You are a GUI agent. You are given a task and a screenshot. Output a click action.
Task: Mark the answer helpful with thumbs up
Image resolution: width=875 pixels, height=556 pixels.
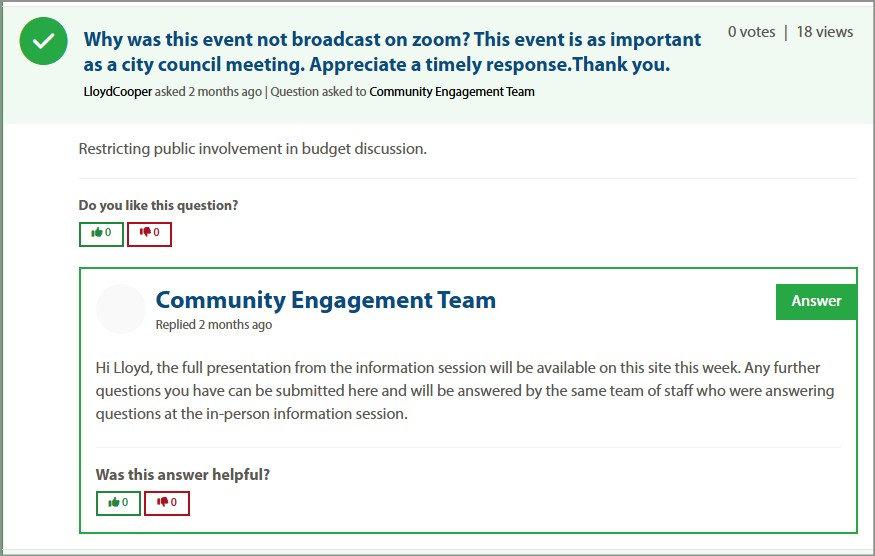(118, 503)
